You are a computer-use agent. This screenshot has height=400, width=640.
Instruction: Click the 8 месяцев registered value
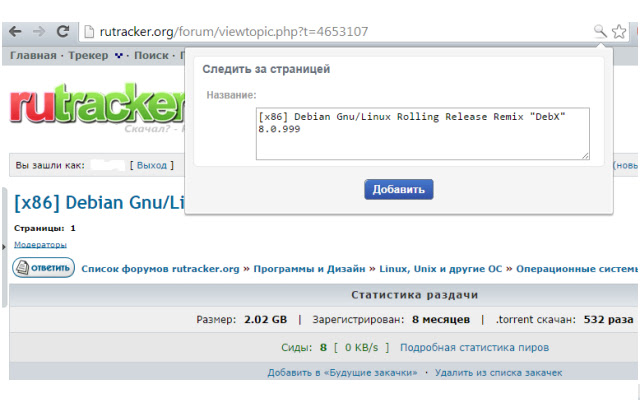(x=441, y=319)
